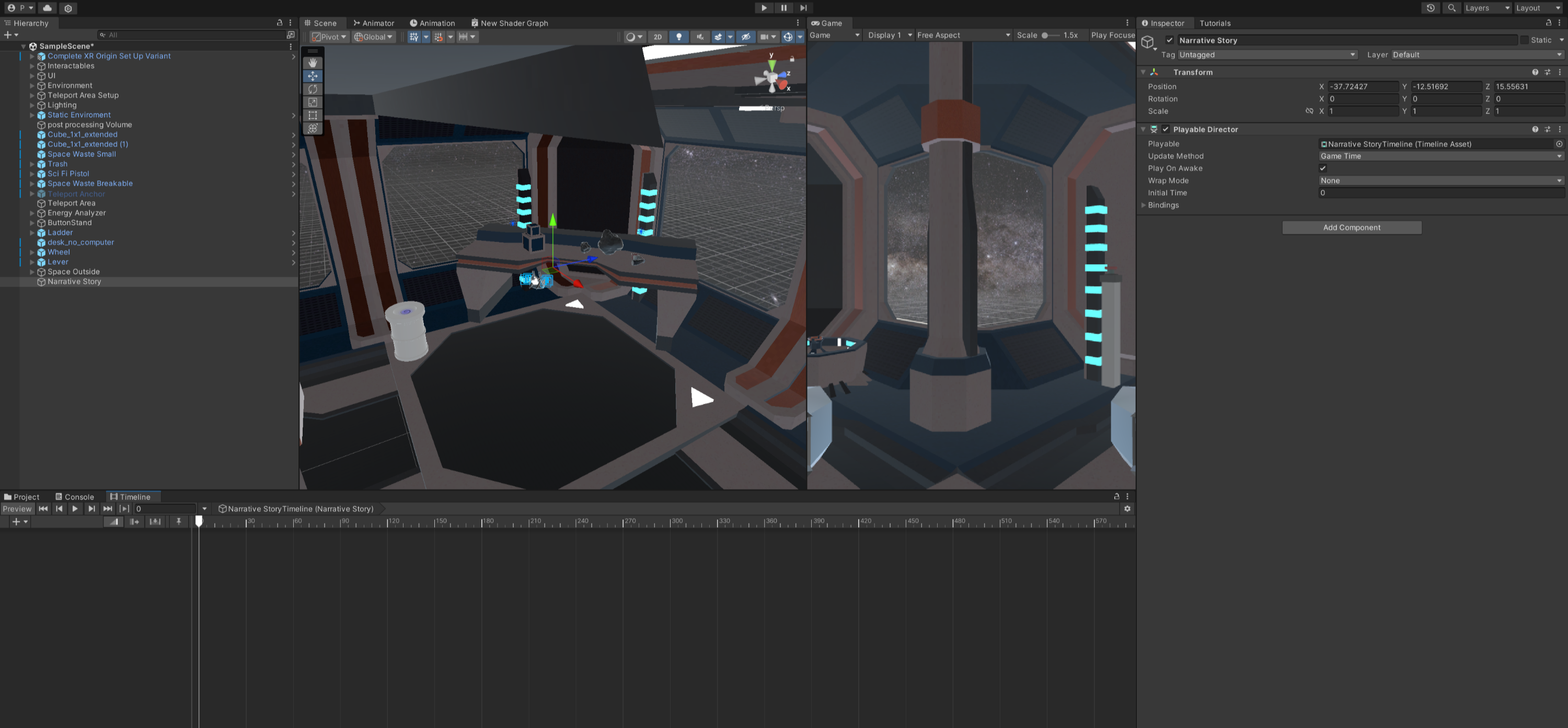Toggle scene lighting lightbulb icon
1568x728 pixels.
coord(679,37)
